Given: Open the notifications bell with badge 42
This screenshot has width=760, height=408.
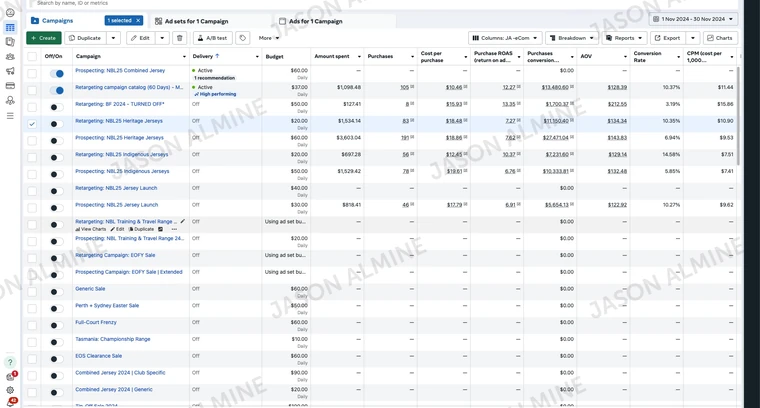Looking at the screenshot, I should pos(11,403).
